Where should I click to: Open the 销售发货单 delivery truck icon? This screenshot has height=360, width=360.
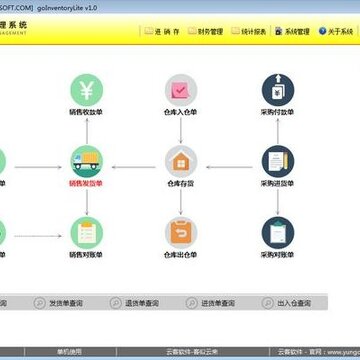87,161
